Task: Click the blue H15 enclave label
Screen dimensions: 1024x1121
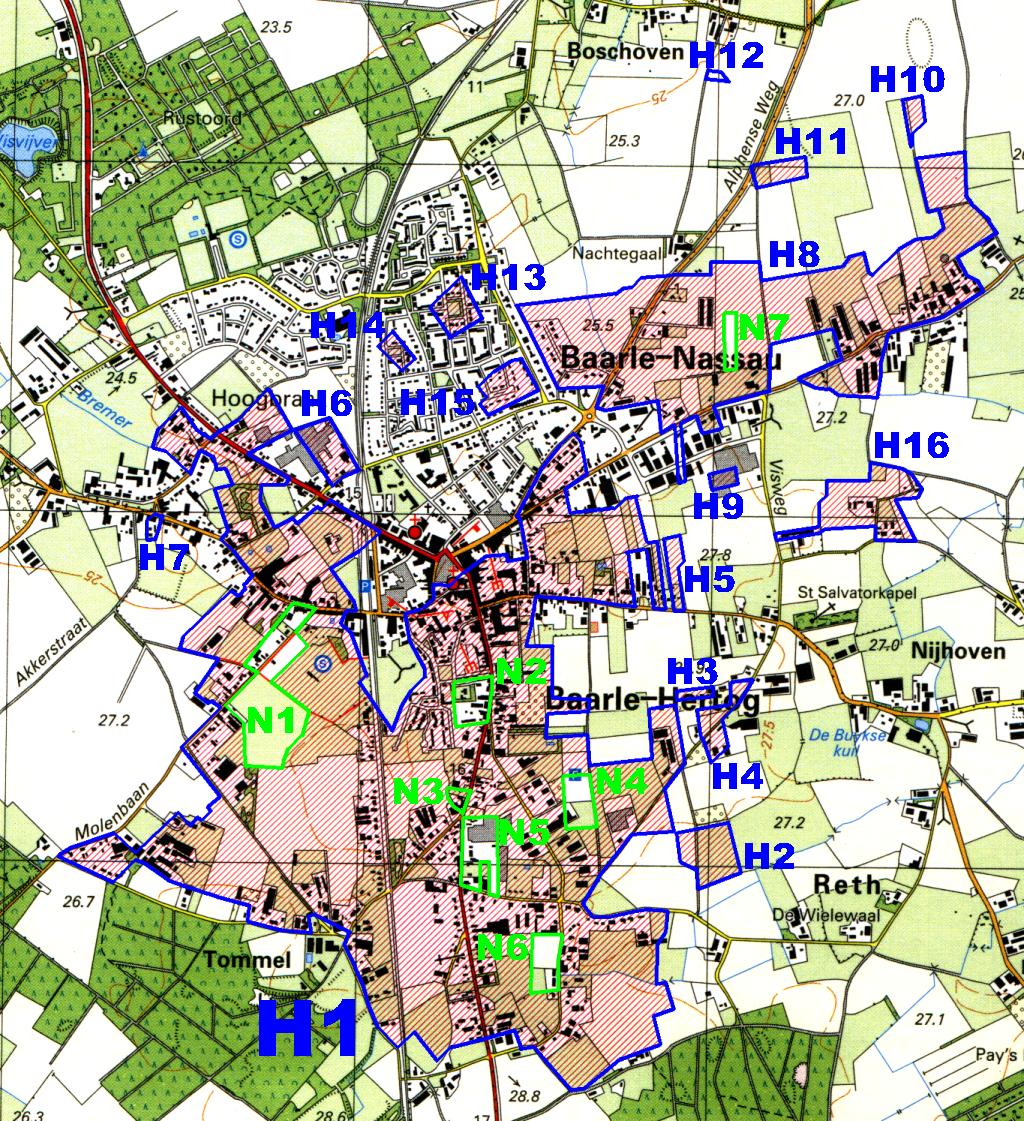Action: click(x=437, y=402)
